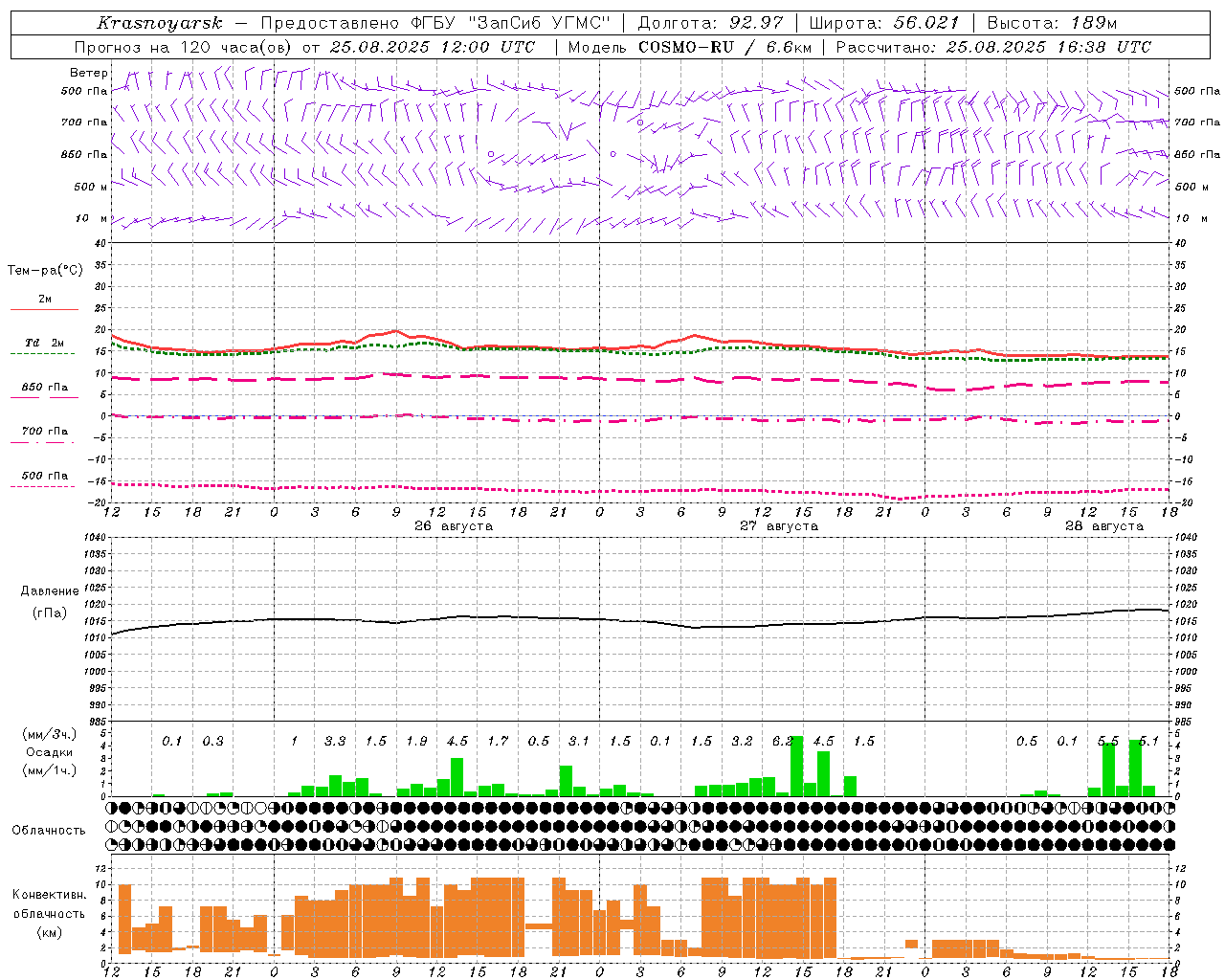This screenshot has width=1225, height=980.
Task: Click the 3.3 precipitation total value
Action: point(335,741)
